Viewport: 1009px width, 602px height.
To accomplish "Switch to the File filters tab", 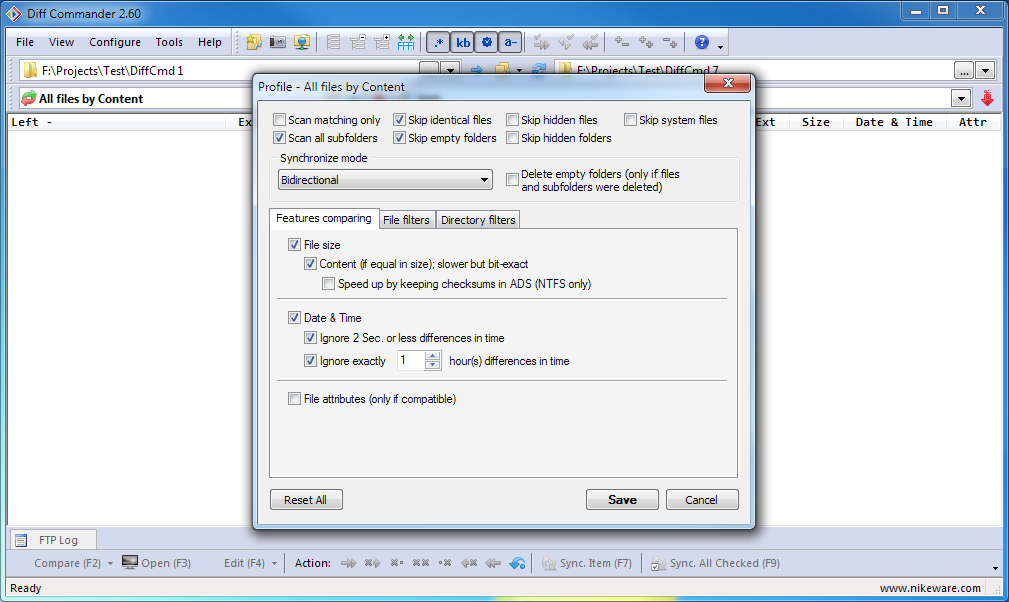I will (x=406, y=220).
